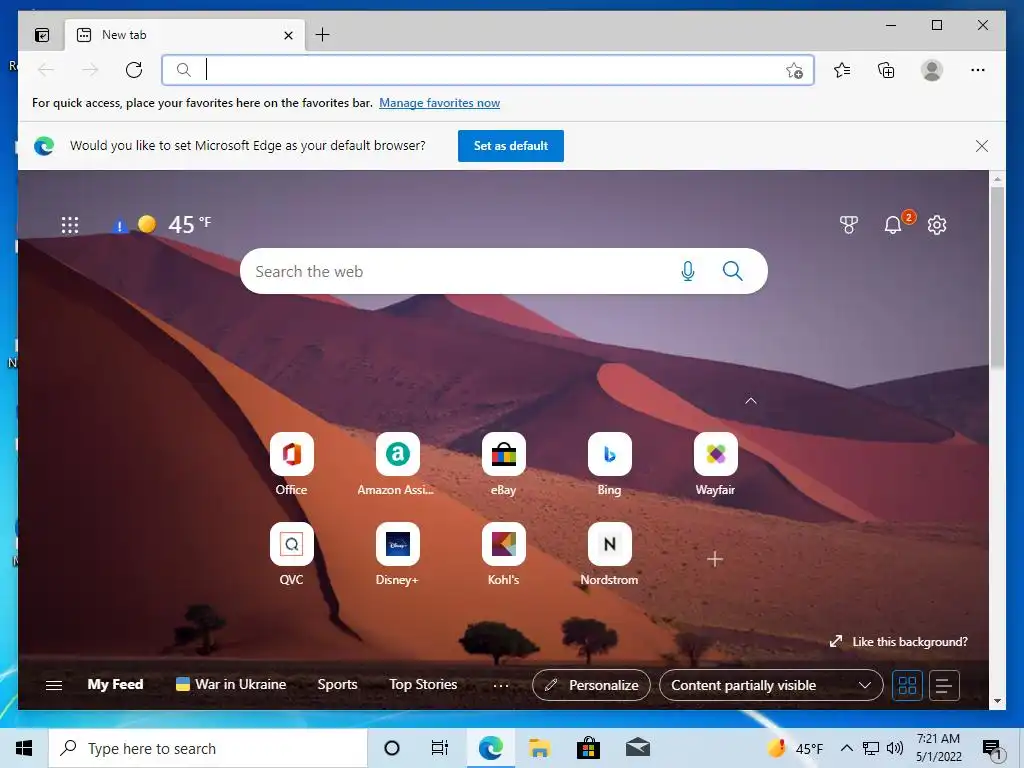Open the Disney+ quick link
Screen dimensions: 1024x768
point(397,554)
